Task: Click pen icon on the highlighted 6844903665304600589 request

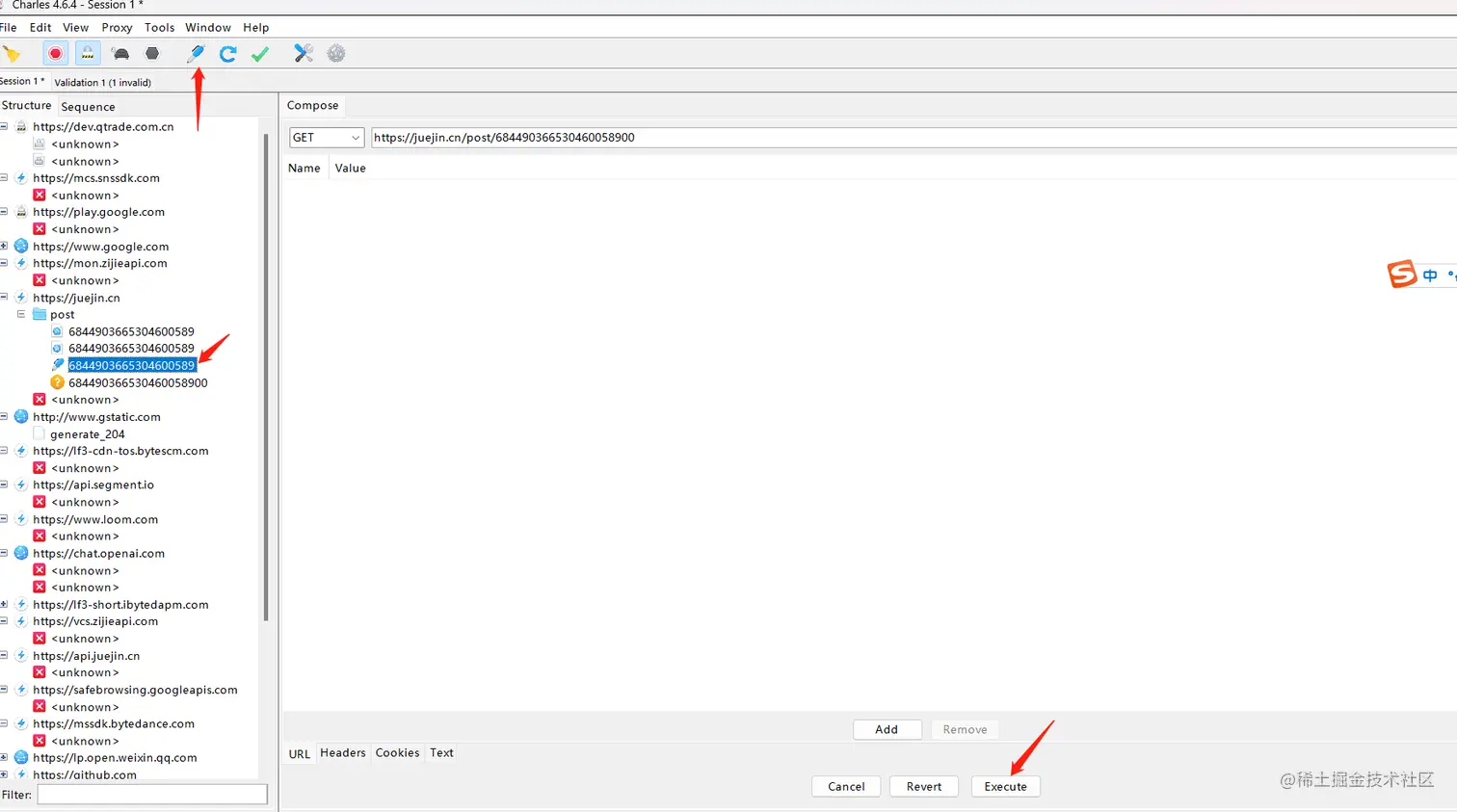Action: tap(57, 365)
